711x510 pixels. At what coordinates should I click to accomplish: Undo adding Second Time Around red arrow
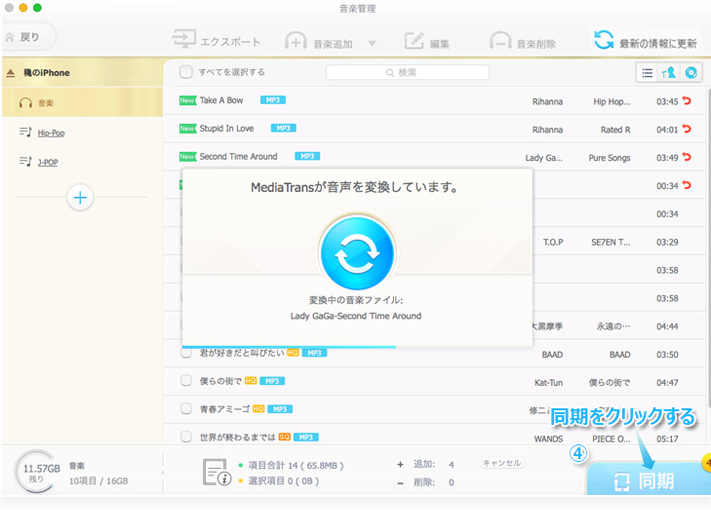point(687,157)
